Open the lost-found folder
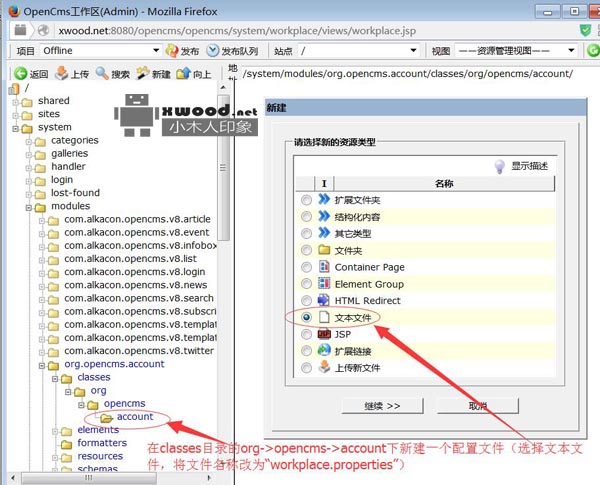The width and height of the screenshot is (600, 485). pyautogui.click(x=75, y=193)
